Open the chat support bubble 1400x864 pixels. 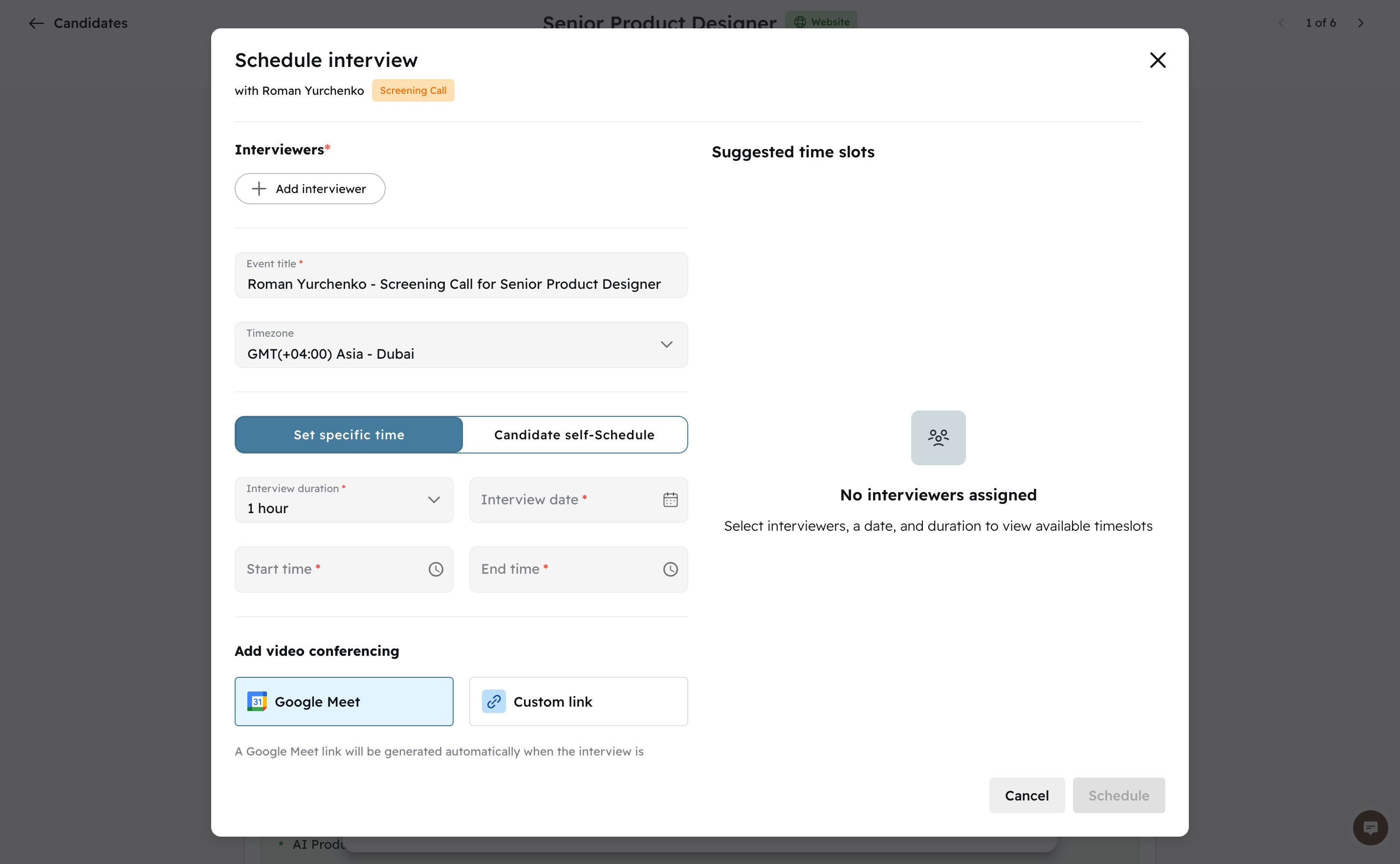pos(1370,827)
